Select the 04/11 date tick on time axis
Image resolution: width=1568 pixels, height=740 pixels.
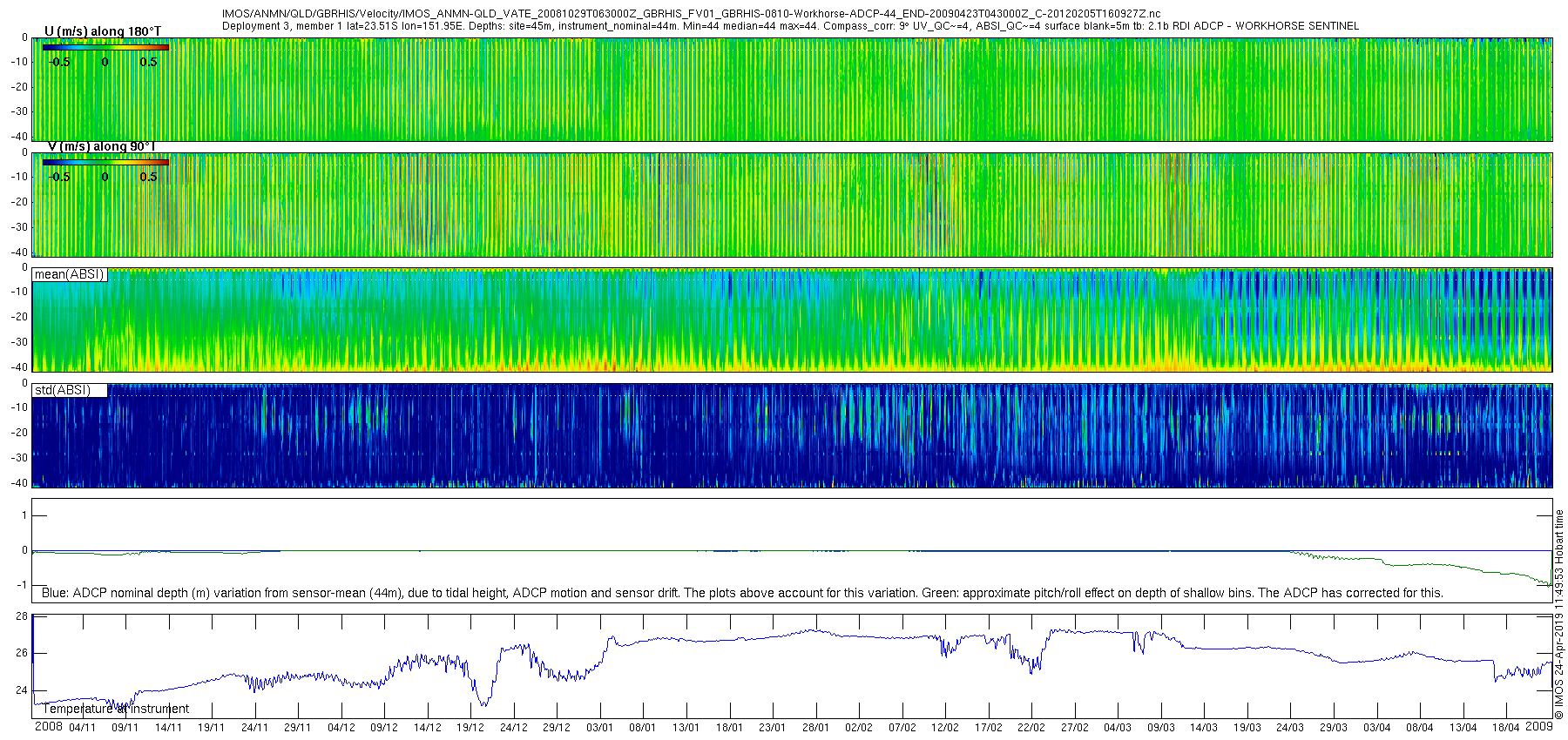tap(82, 728)
